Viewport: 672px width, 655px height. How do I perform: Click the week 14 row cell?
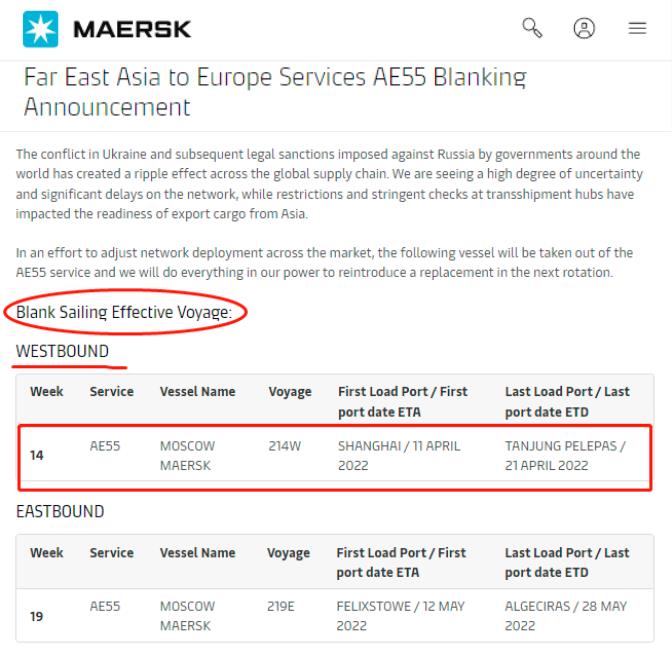click(37, 455)
